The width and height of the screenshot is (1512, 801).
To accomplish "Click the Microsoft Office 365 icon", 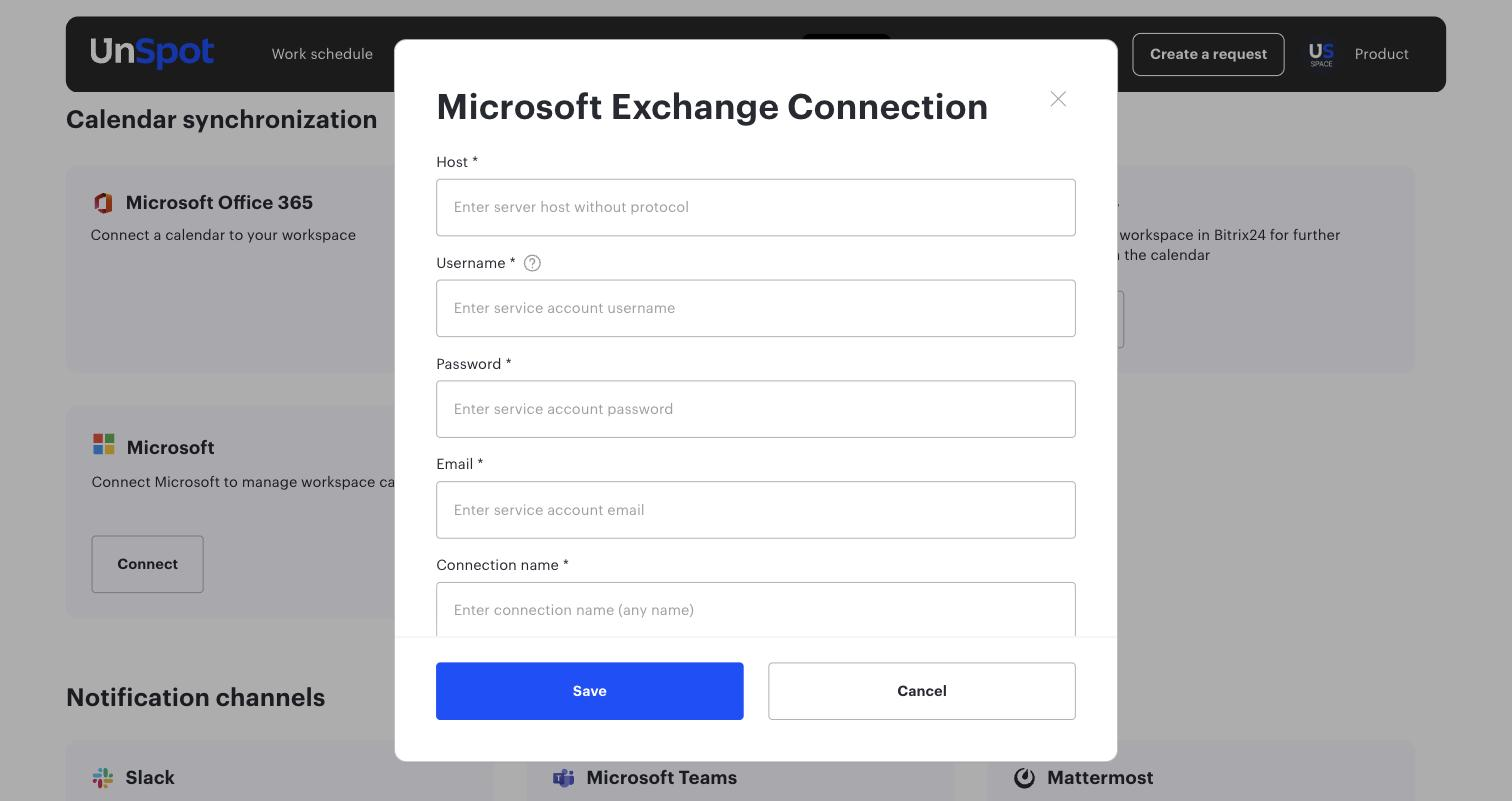I will [x=103, y=203].
